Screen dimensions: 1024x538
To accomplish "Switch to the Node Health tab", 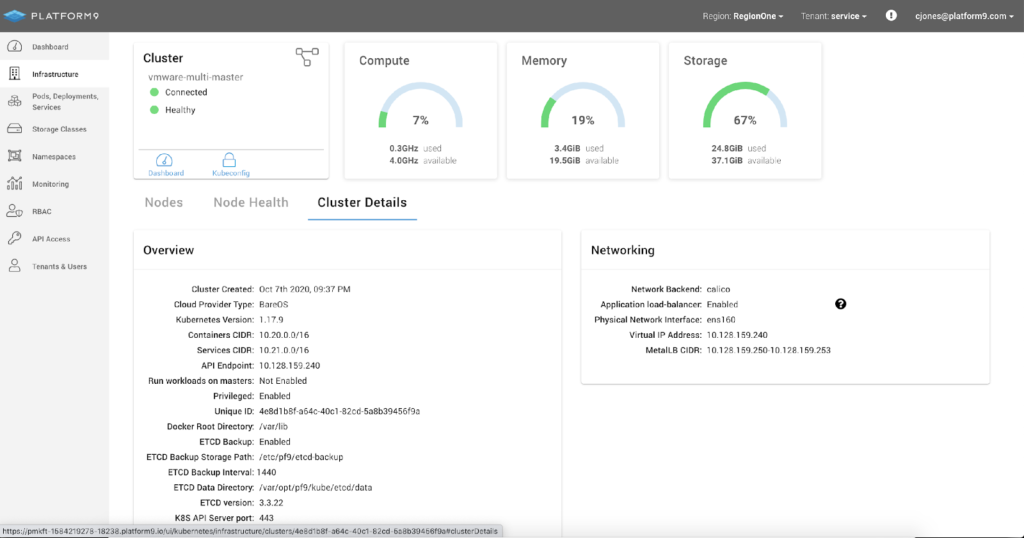I will 251,202.
